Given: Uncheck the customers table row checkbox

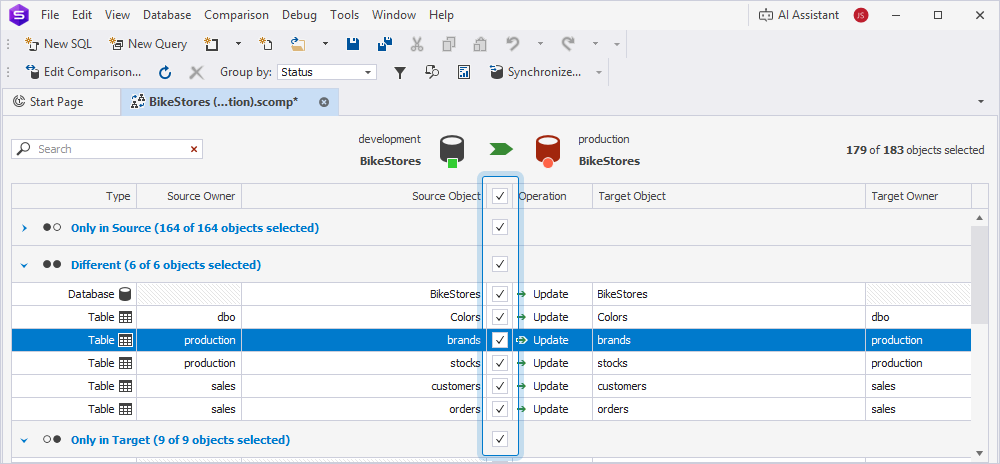Looking at the screenshot, I should point(501,386).
